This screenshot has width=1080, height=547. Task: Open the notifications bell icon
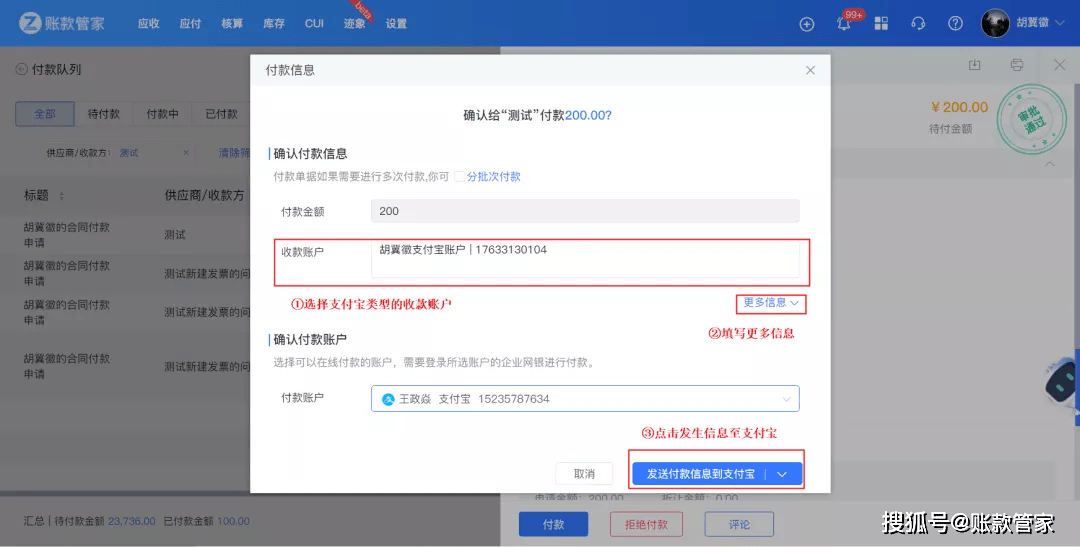(x=844, y=24)
